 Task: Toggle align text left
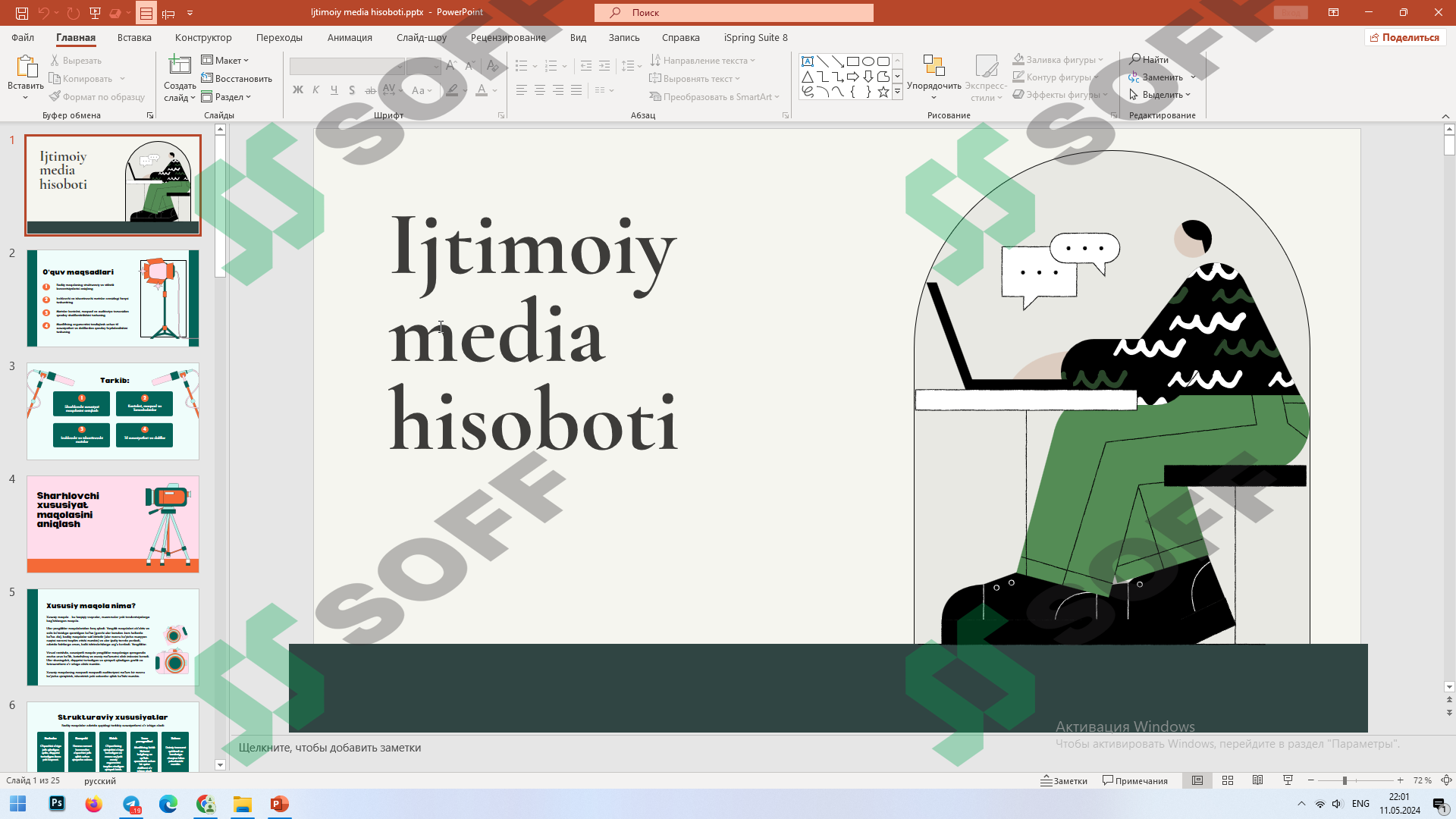[522, 90]
